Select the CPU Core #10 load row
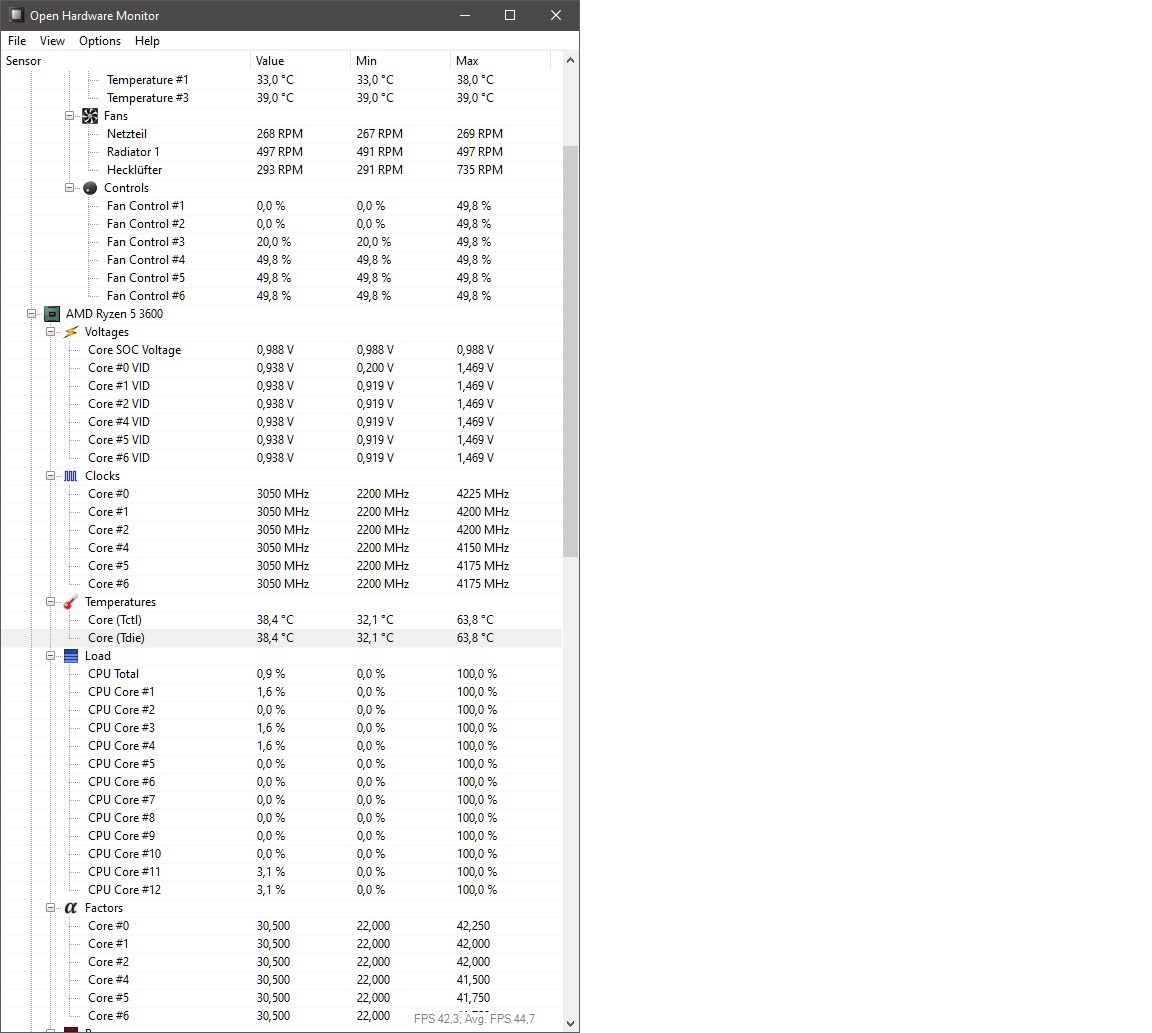Screen dimensions: 1152x1033 pyautogui.click(x=281, y=854)
